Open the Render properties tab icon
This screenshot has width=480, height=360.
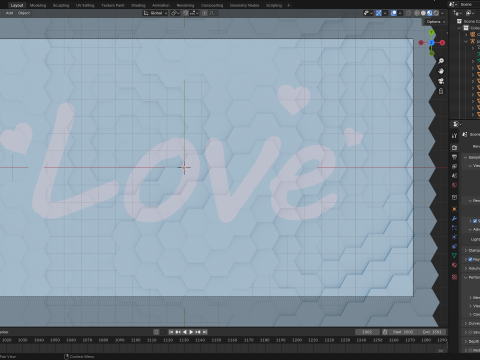454,147
